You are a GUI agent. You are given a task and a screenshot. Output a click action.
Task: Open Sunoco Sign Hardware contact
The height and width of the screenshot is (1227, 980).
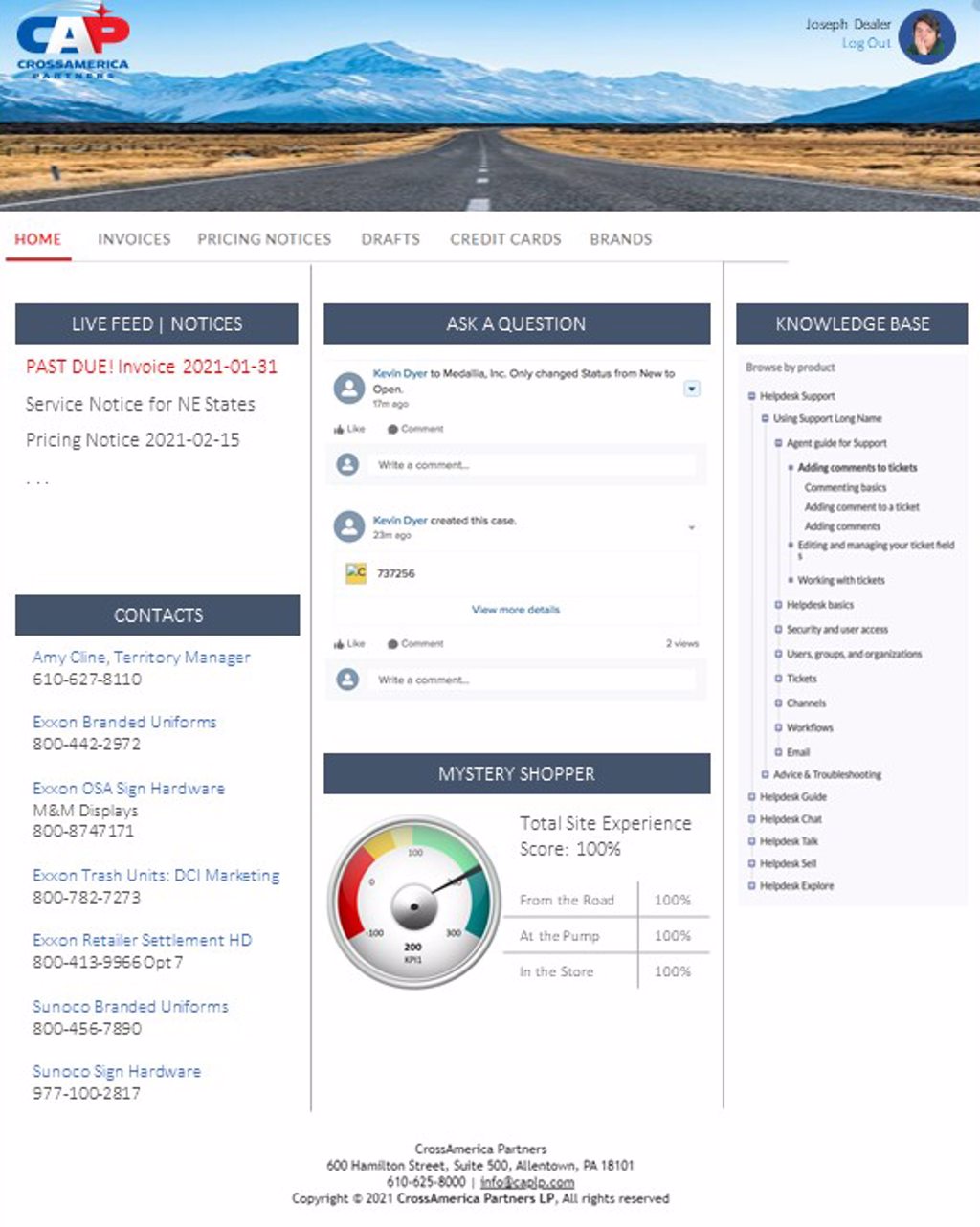click(x=117, y=1071)
